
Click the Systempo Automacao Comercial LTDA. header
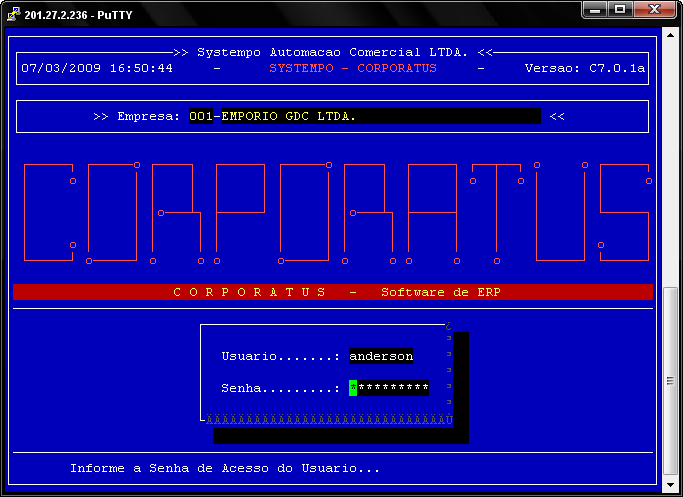point(332,52)
